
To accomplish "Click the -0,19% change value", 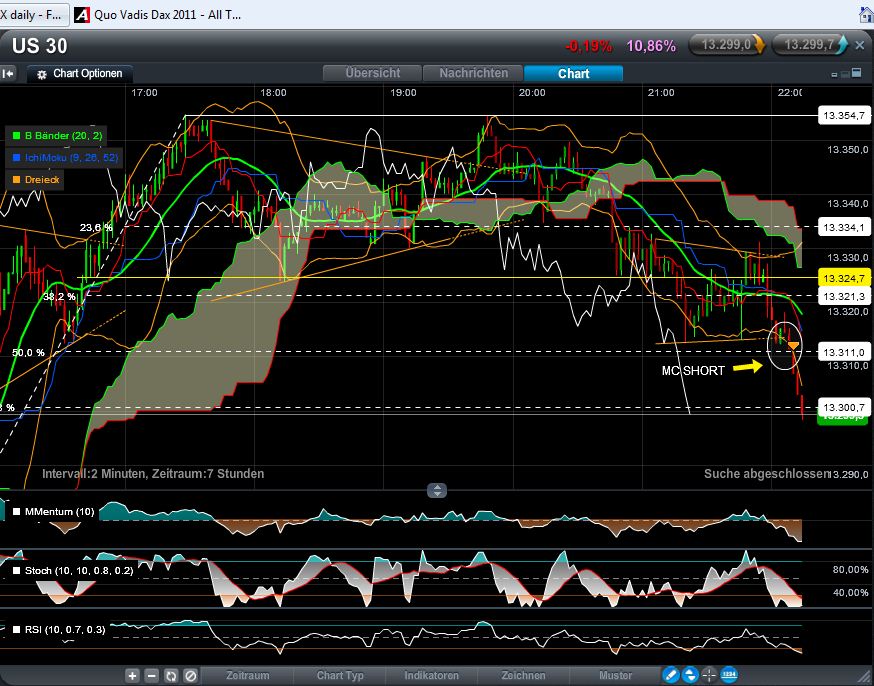I will (588, 46).
